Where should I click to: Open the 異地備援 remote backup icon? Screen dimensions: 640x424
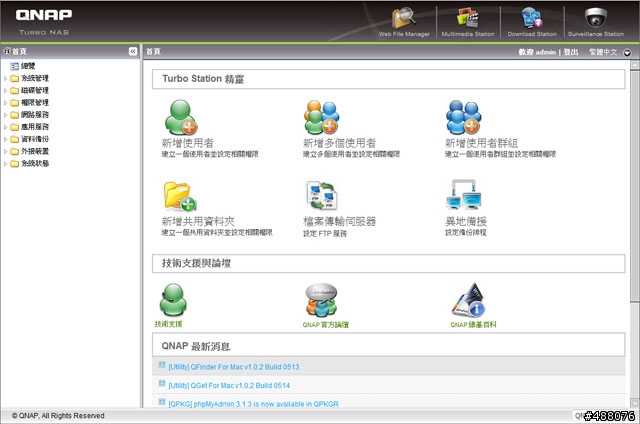pos(464,195)
